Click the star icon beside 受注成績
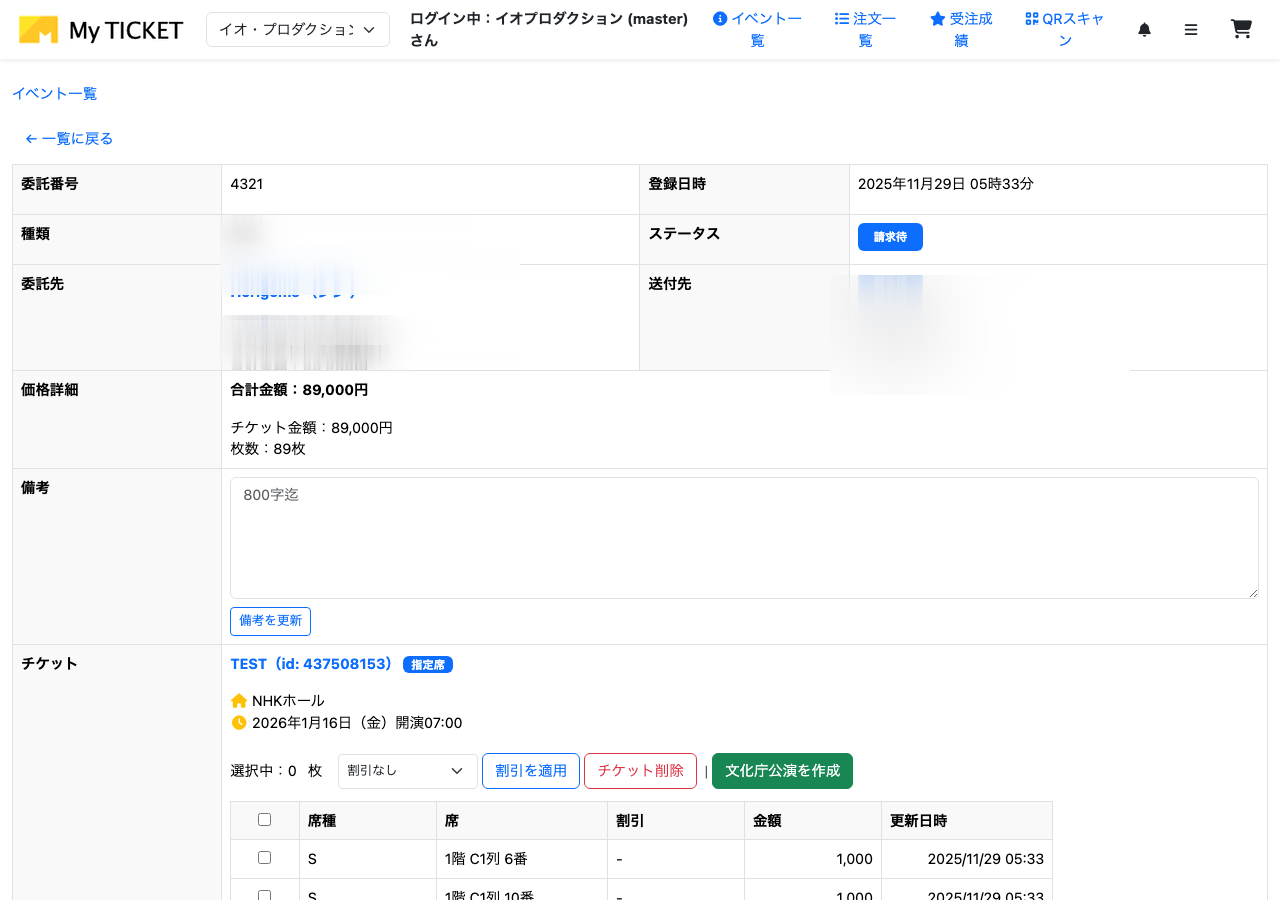The height and width of the screenshot is (900, 1280). point(937,18)
